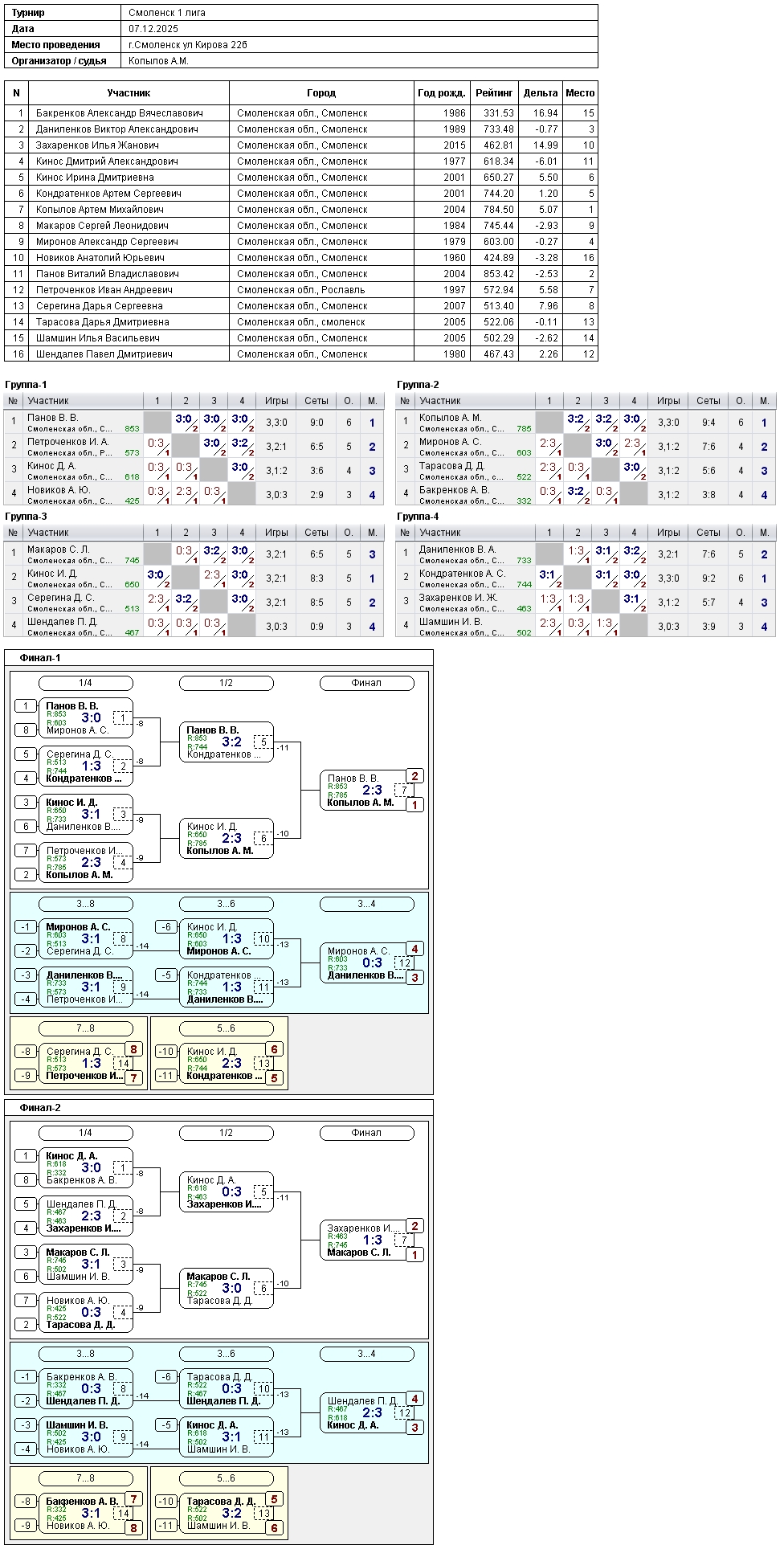The height and width of the screenshot is (1549, 784).
Task: Click the Рейтинг column header
Action: click(493, 93)
